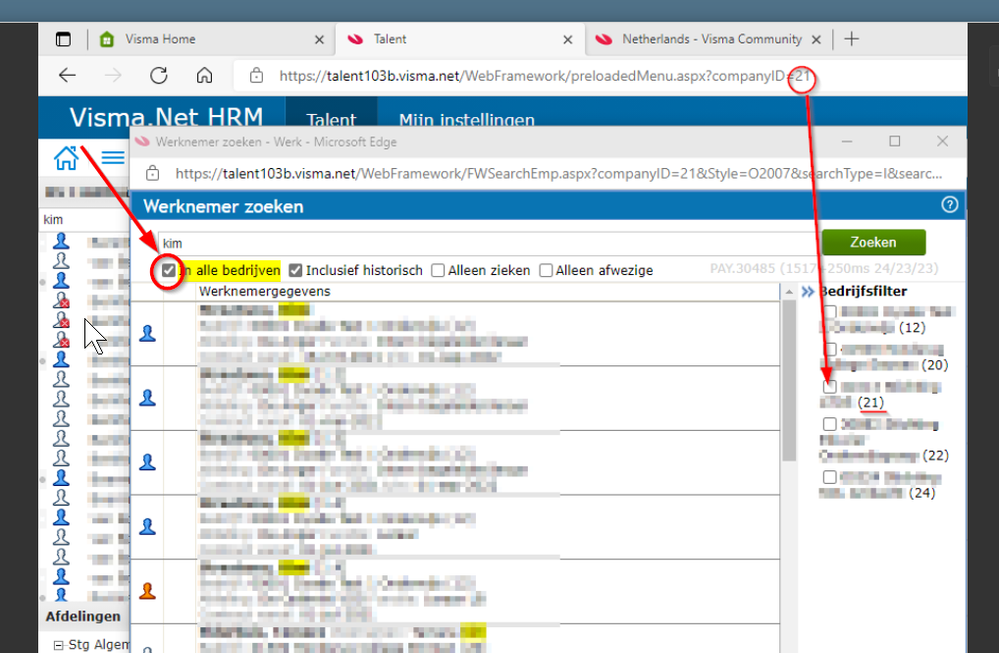Screen dimensions: 999x653
Task: View site info lock in main address bar
Action: [256, 75]
